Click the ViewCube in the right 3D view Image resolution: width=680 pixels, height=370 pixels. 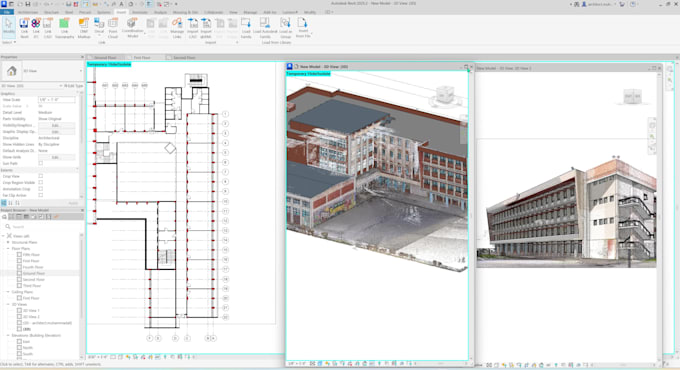632,96
